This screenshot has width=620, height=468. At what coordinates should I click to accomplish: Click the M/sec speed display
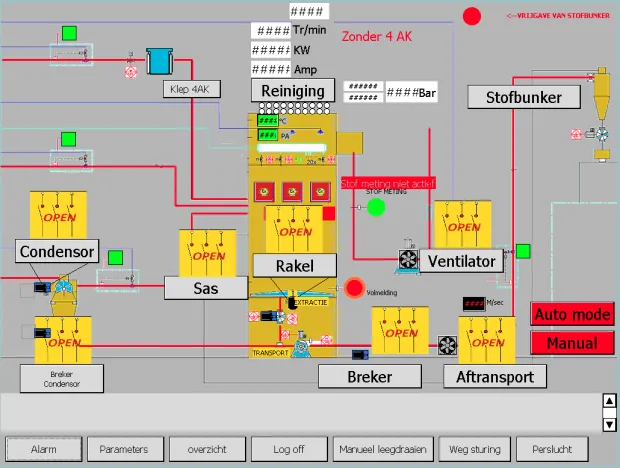(474, 304)
